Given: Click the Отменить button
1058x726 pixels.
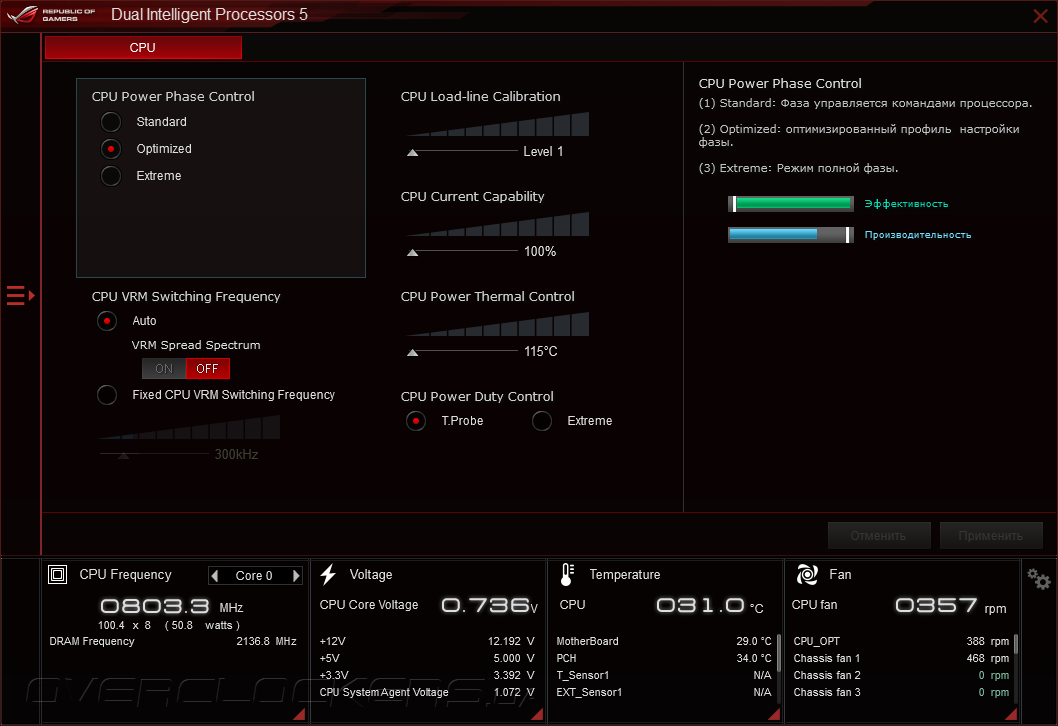Looking at the screenshot, I should [x=879, y=536].
